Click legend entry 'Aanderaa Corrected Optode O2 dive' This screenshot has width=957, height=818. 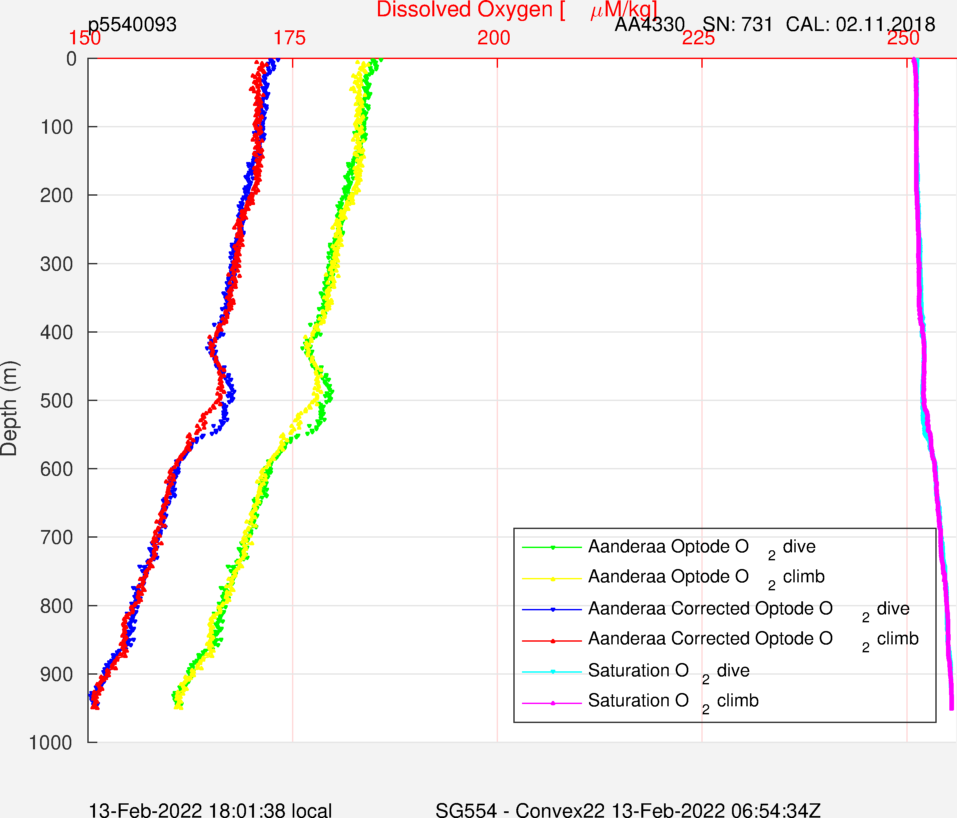[x=749, y=610]
